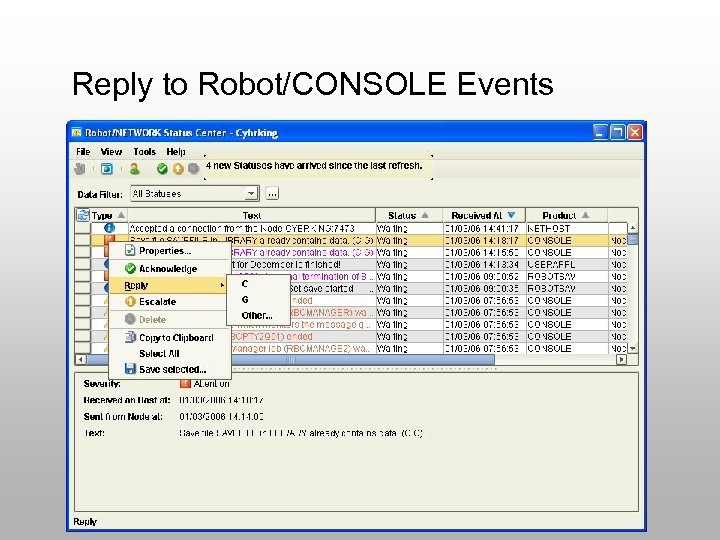Click the hand icon in the toolbar
720x540 pixels.
pos(80,169)
